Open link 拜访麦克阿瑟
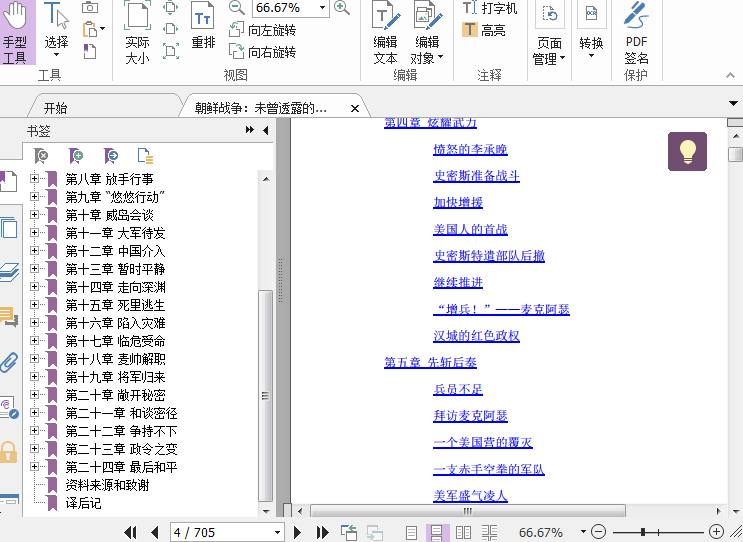Viewport: 743px width, 542px height. (x=470, y=416)
